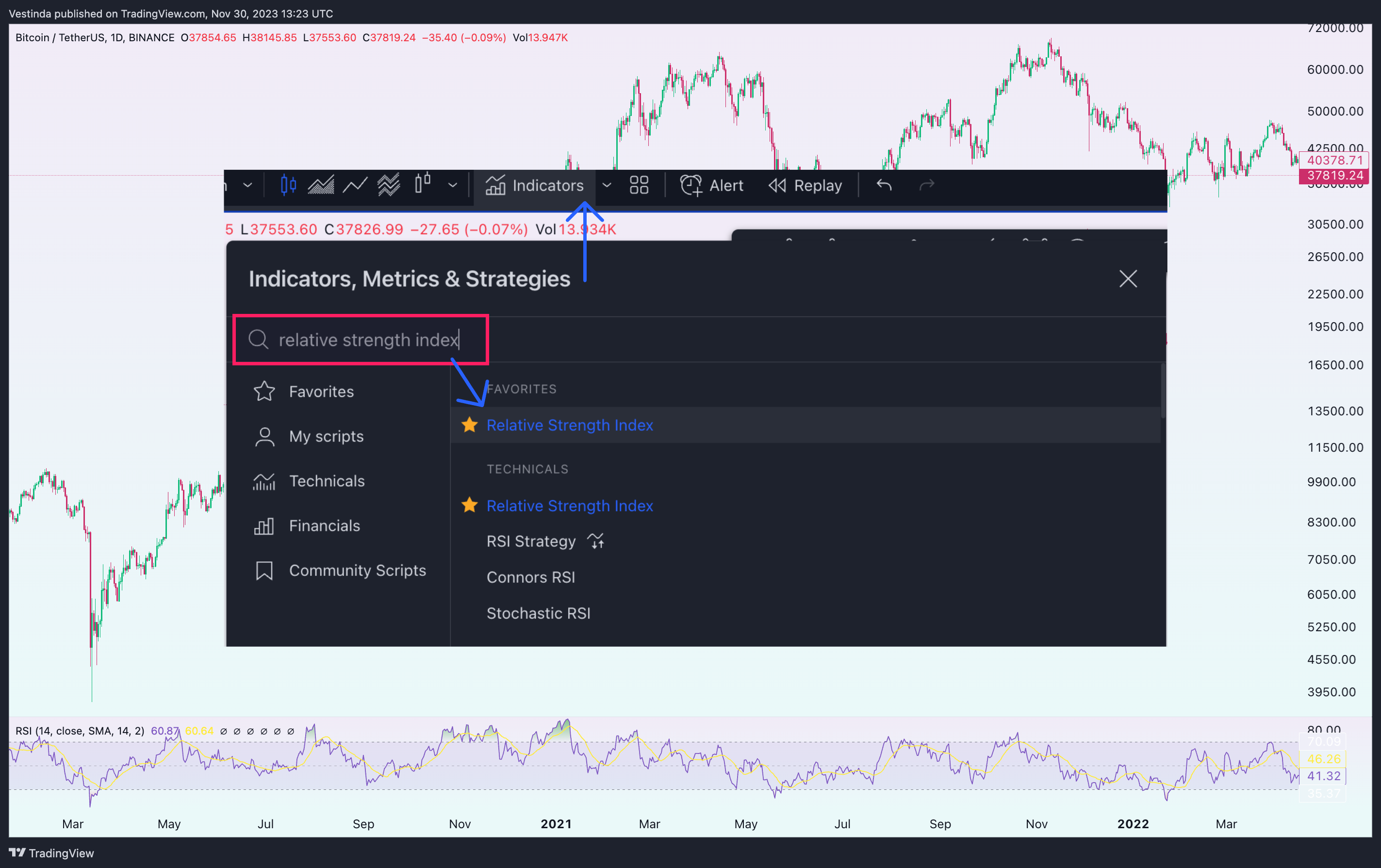Add Relative Strength Index from Favorites list
Viewport: 1381px width, 868px height.
[570, 425]
